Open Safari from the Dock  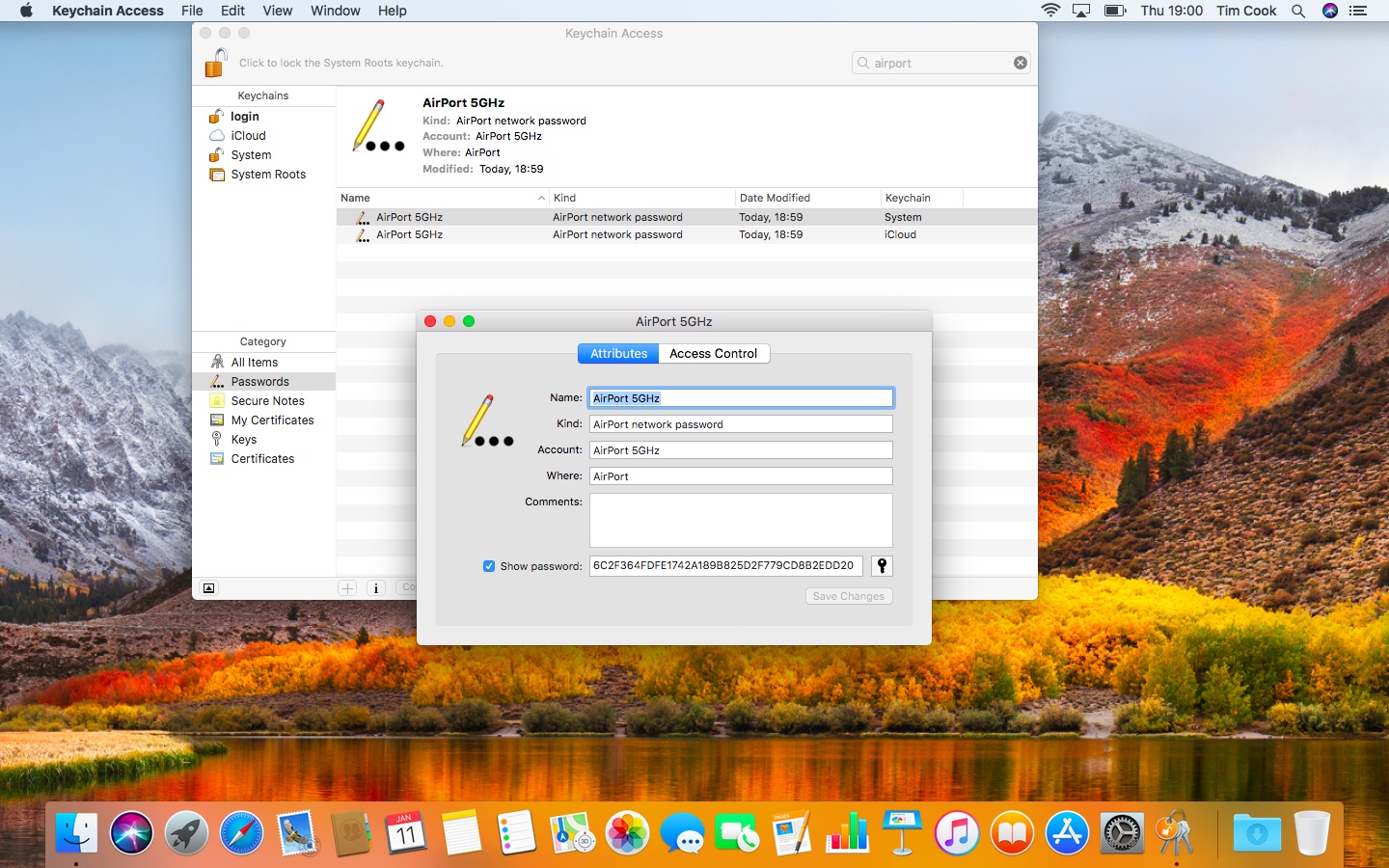(x=241, y=832)
